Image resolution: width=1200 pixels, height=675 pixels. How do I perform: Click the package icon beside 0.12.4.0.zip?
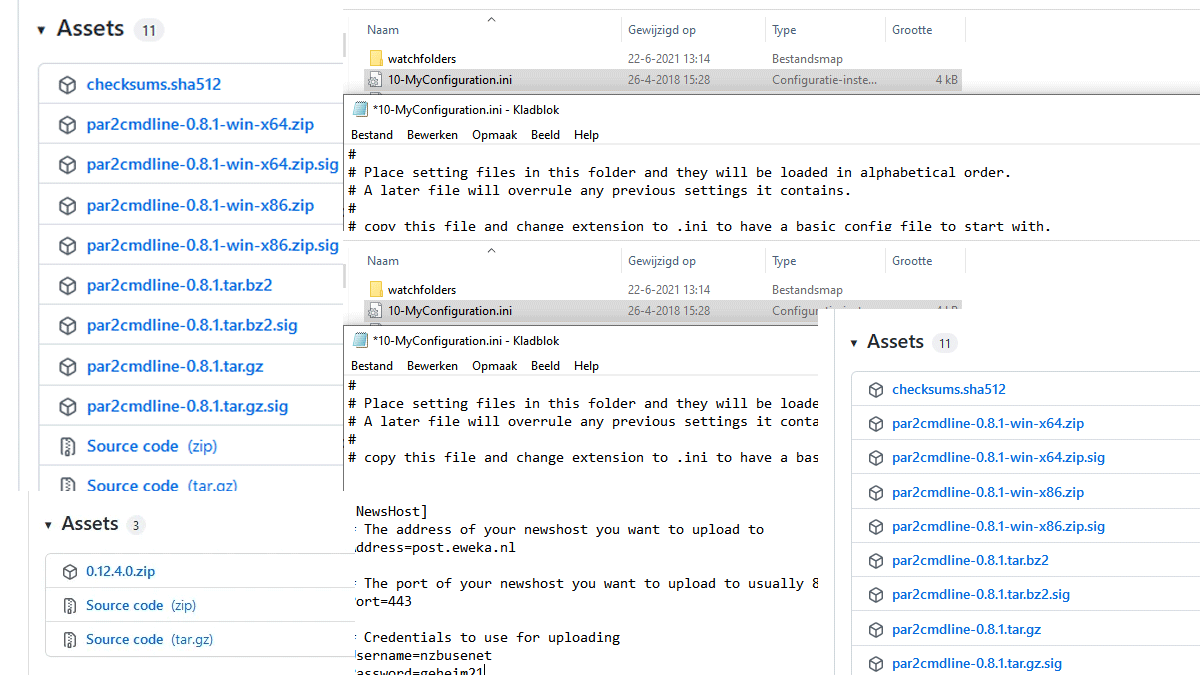(70, 572)
